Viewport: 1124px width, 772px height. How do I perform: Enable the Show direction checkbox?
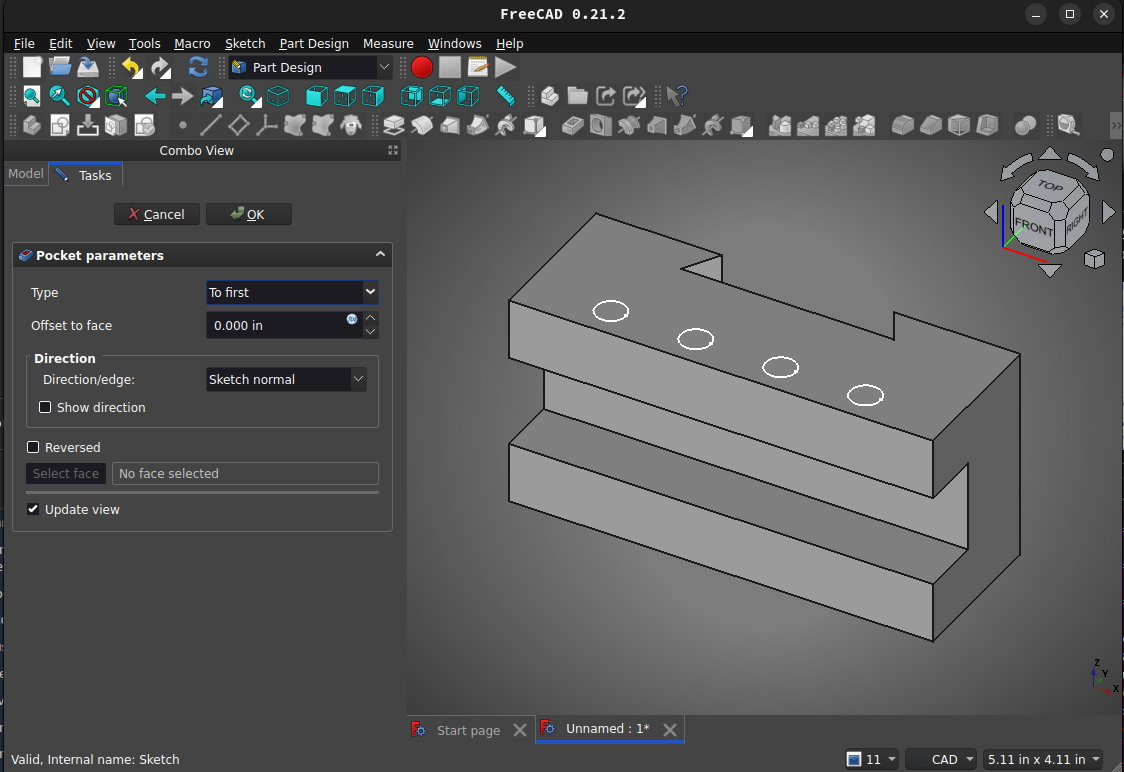click(x=45, y=407)
